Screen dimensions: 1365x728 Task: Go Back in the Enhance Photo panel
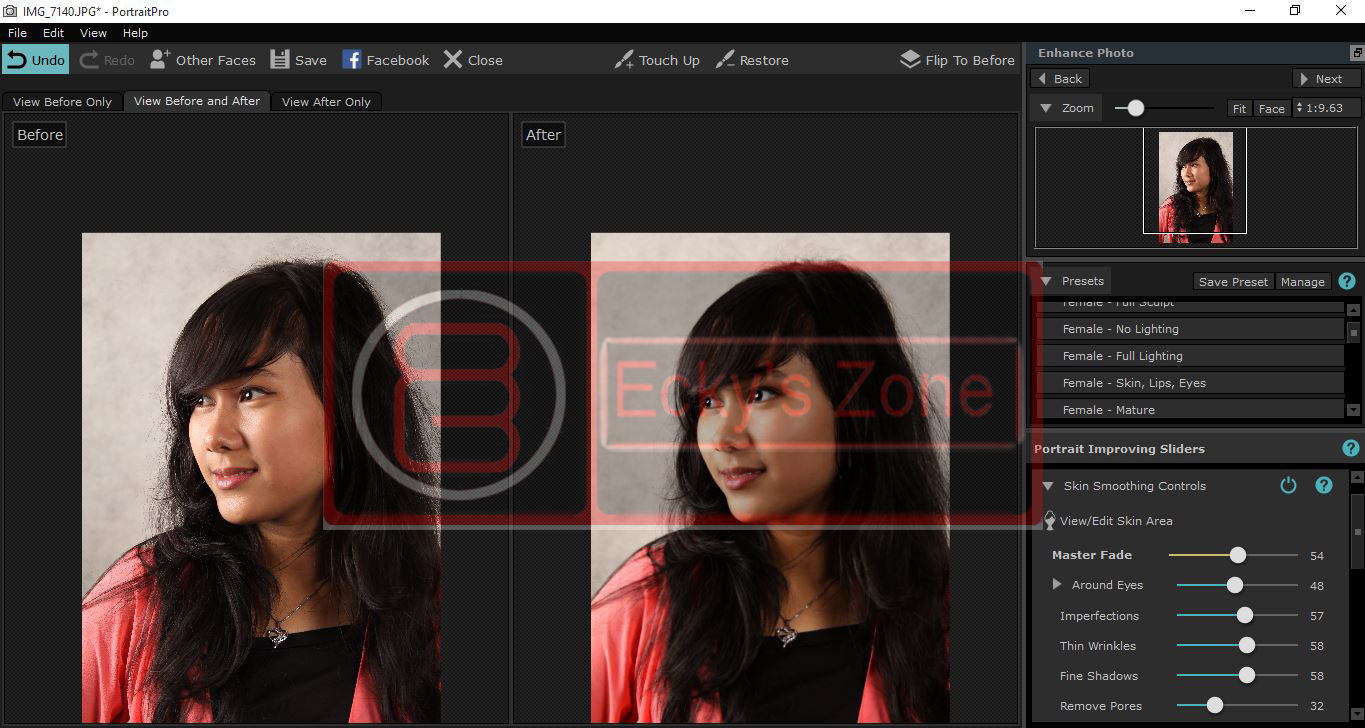click(1059, 79)
